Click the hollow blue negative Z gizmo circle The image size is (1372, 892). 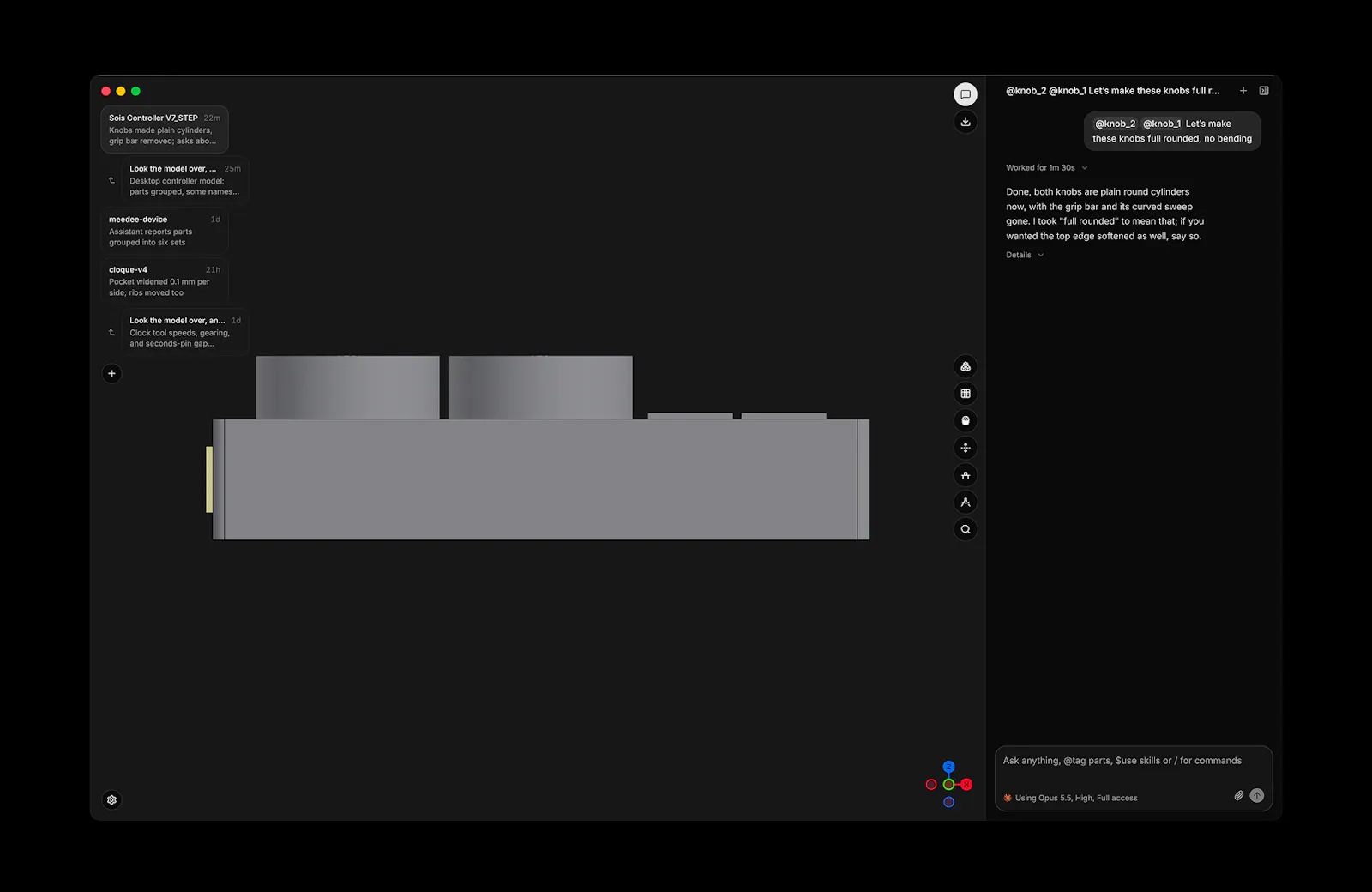pos(948,802)
